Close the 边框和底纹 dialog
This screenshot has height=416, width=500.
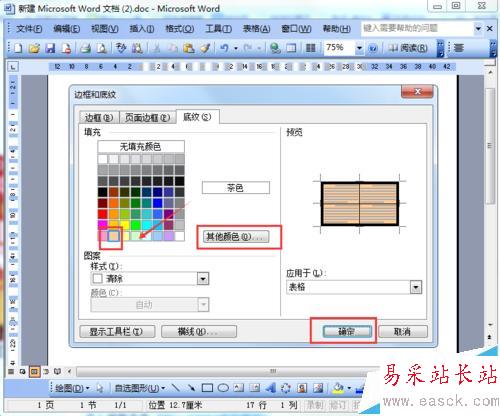417,92
